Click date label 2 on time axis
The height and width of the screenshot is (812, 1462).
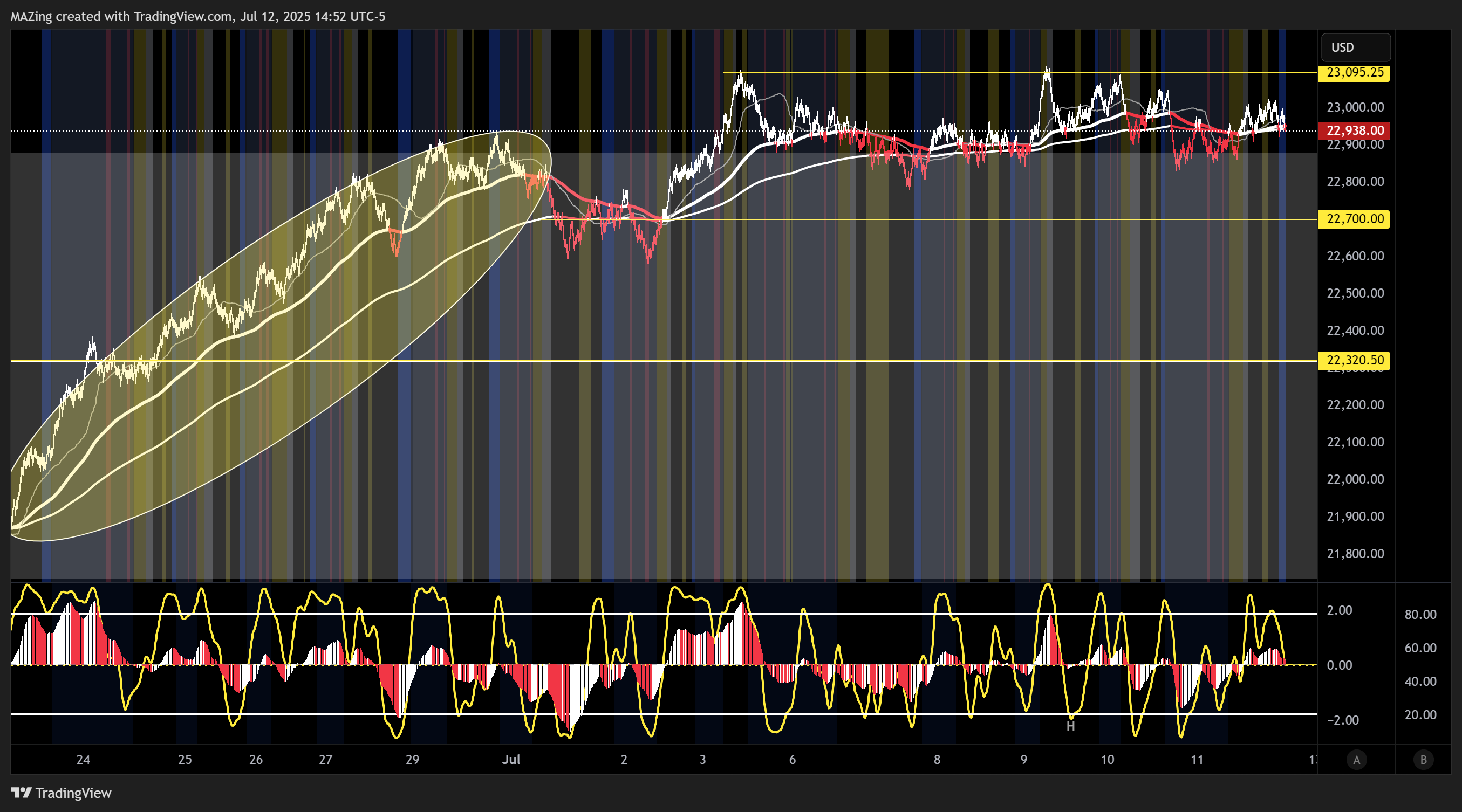(624, 760)
